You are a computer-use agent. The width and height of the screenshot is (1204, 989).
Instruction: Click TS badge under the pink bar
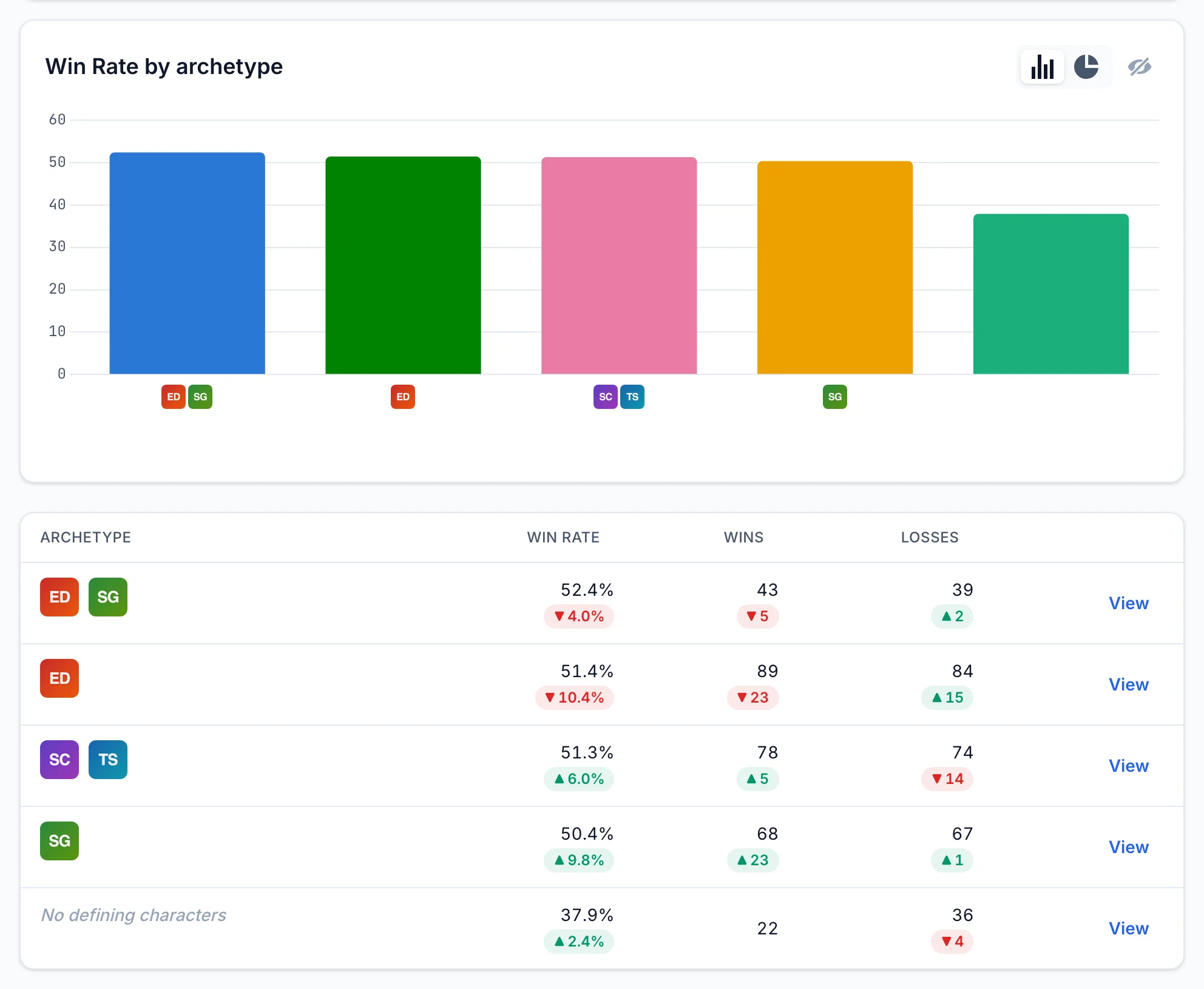point(632,397)
